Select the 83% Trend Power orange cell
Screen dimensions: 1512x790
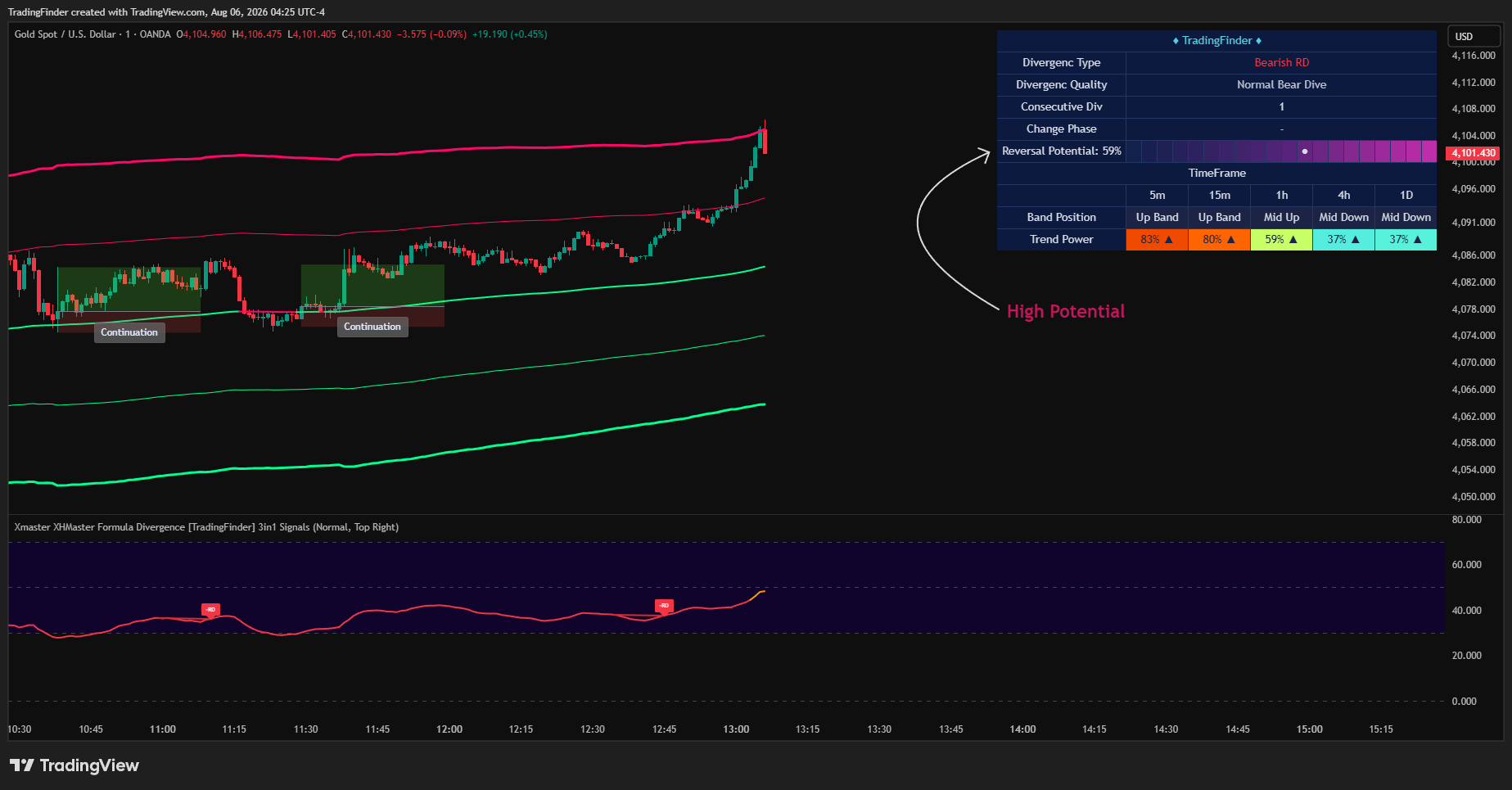(1157, 239)
